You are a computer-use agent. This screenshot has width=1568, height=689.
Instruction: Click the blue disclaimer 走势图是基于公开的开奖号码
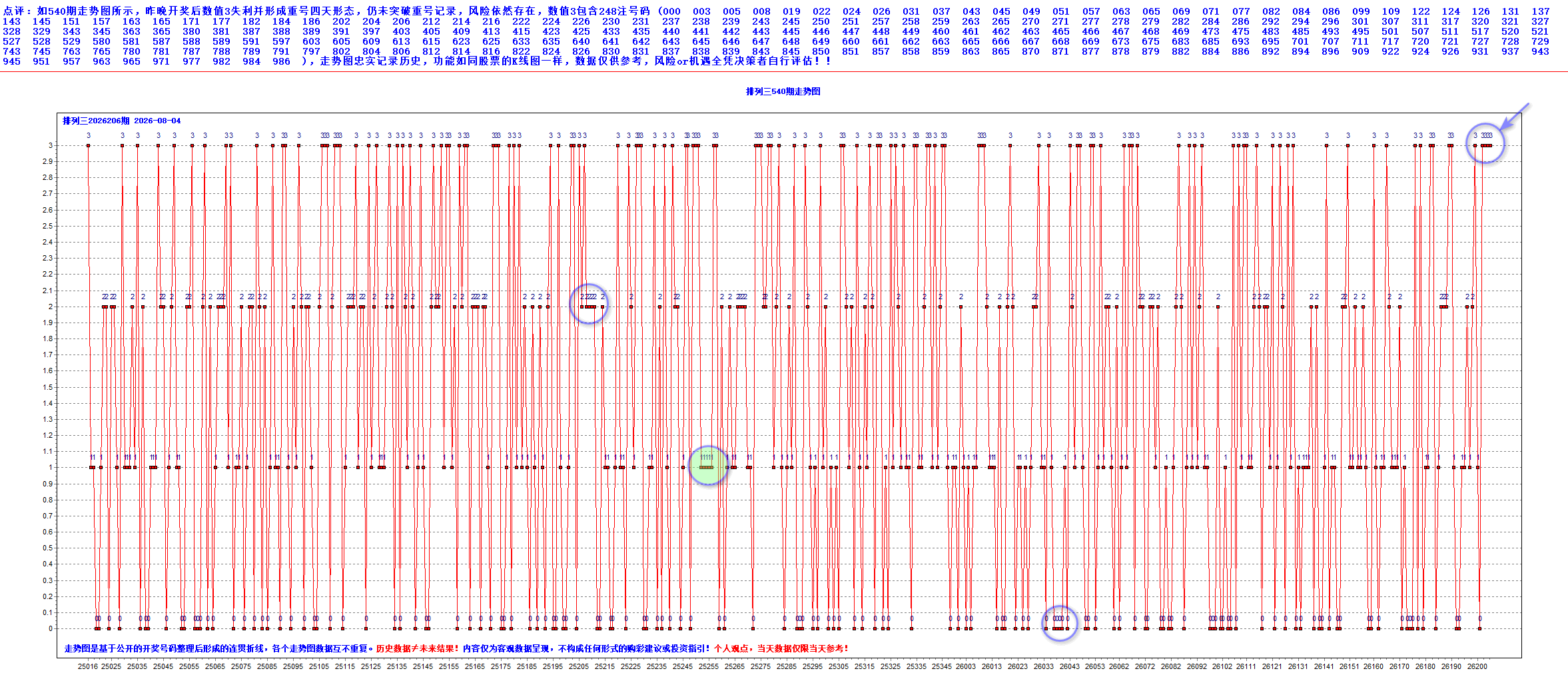tap(120, 648)
